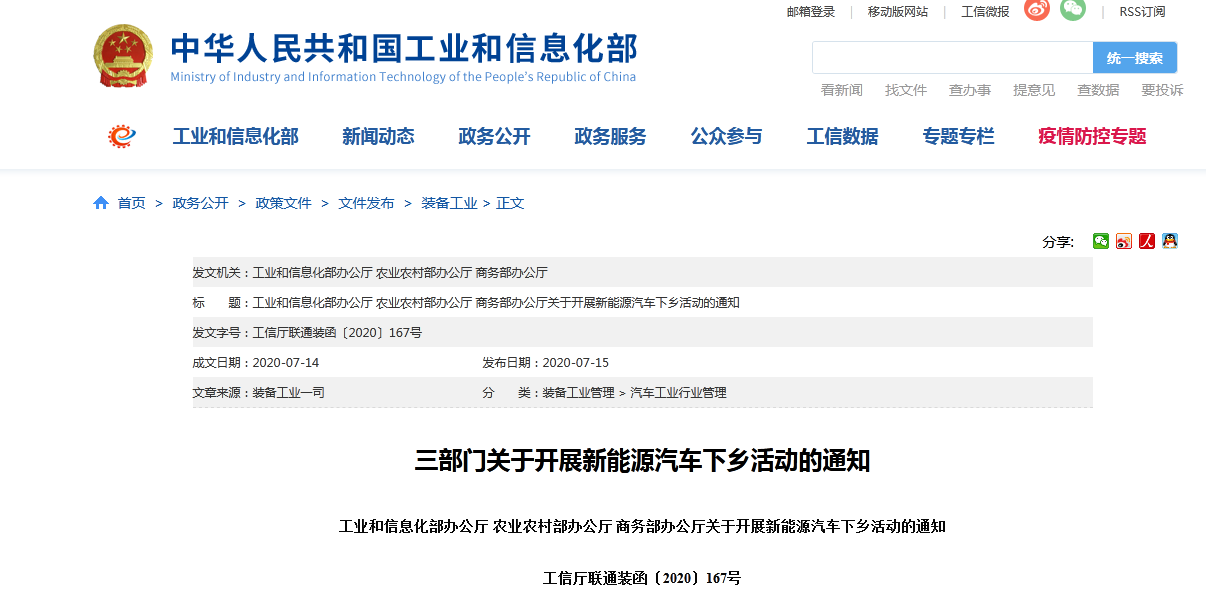Click the 文件发布 breadcrumb link
The height and width of the screenshot is (603, 1206).
tap(366, 203)
